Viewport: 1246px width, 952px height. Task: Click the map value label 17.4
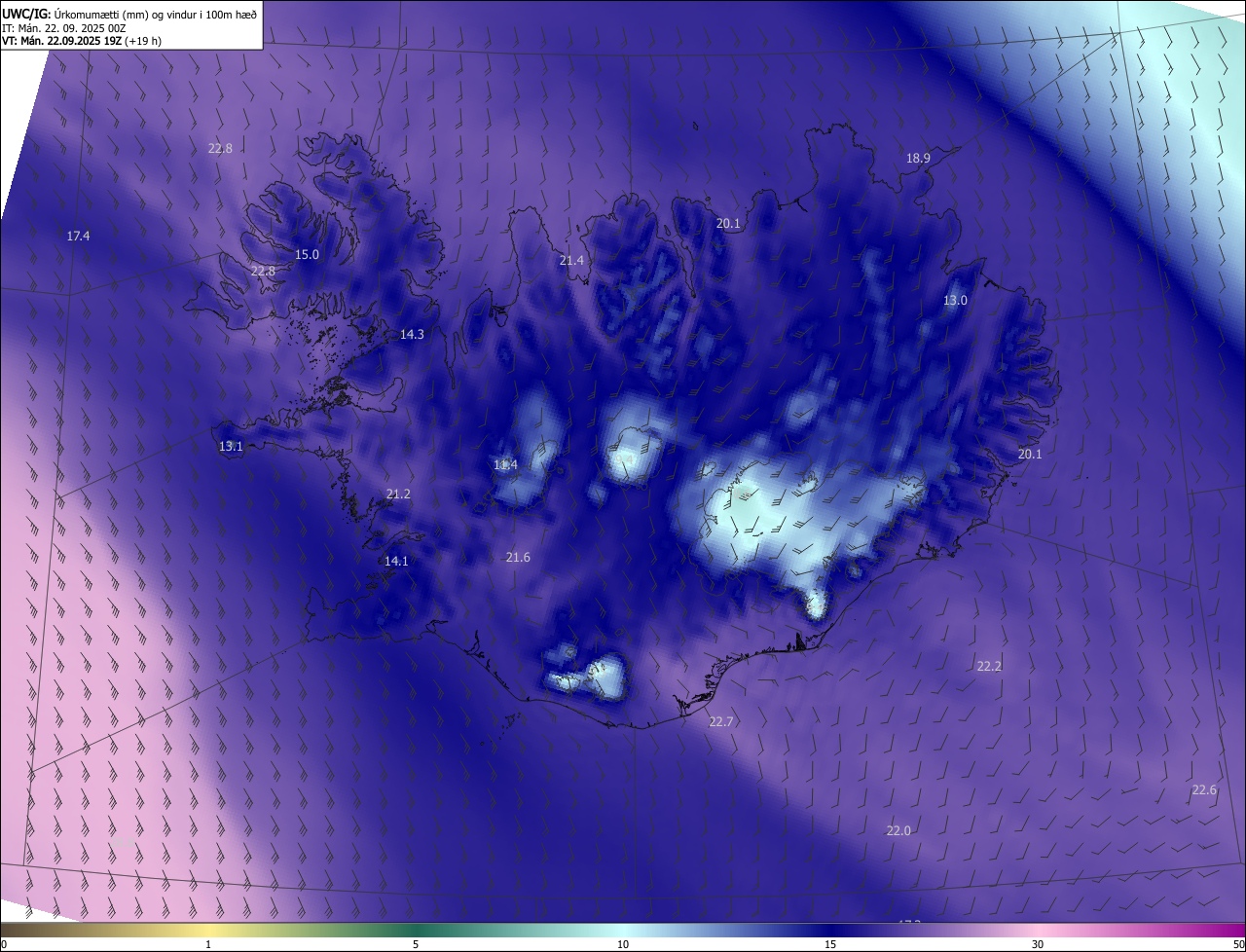click(x=79, y=237)
